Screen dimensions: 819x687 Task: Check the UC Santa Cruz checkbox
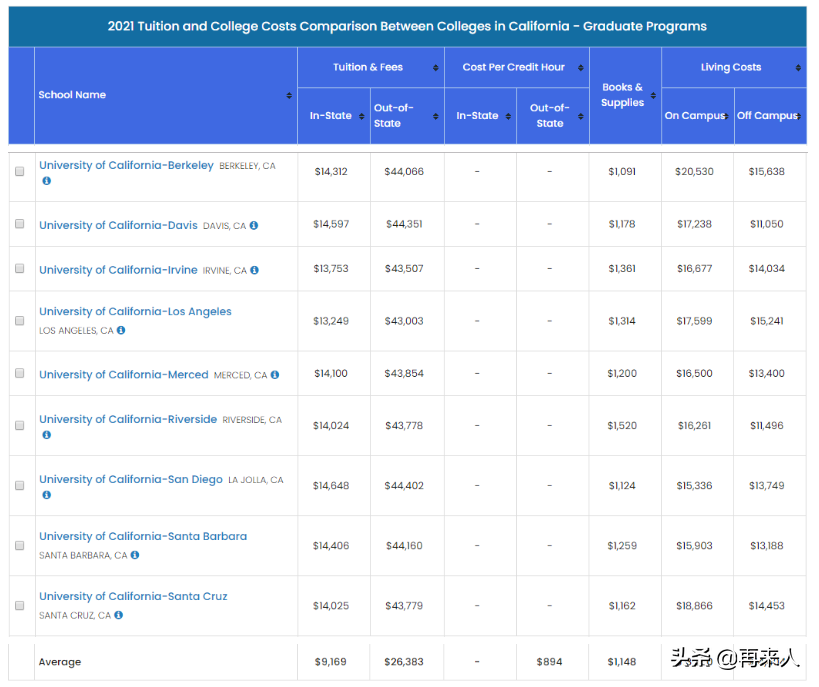[20, 605]
